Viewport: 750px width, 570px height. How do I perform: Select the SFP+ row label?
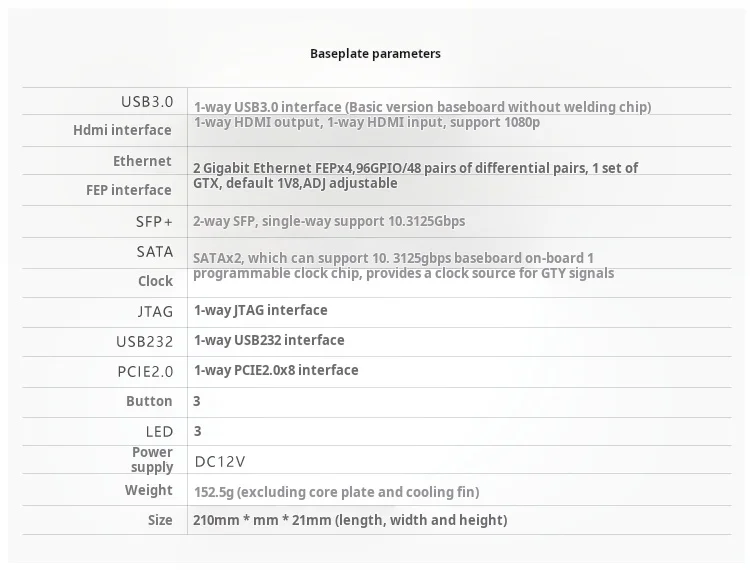point(154,221)
